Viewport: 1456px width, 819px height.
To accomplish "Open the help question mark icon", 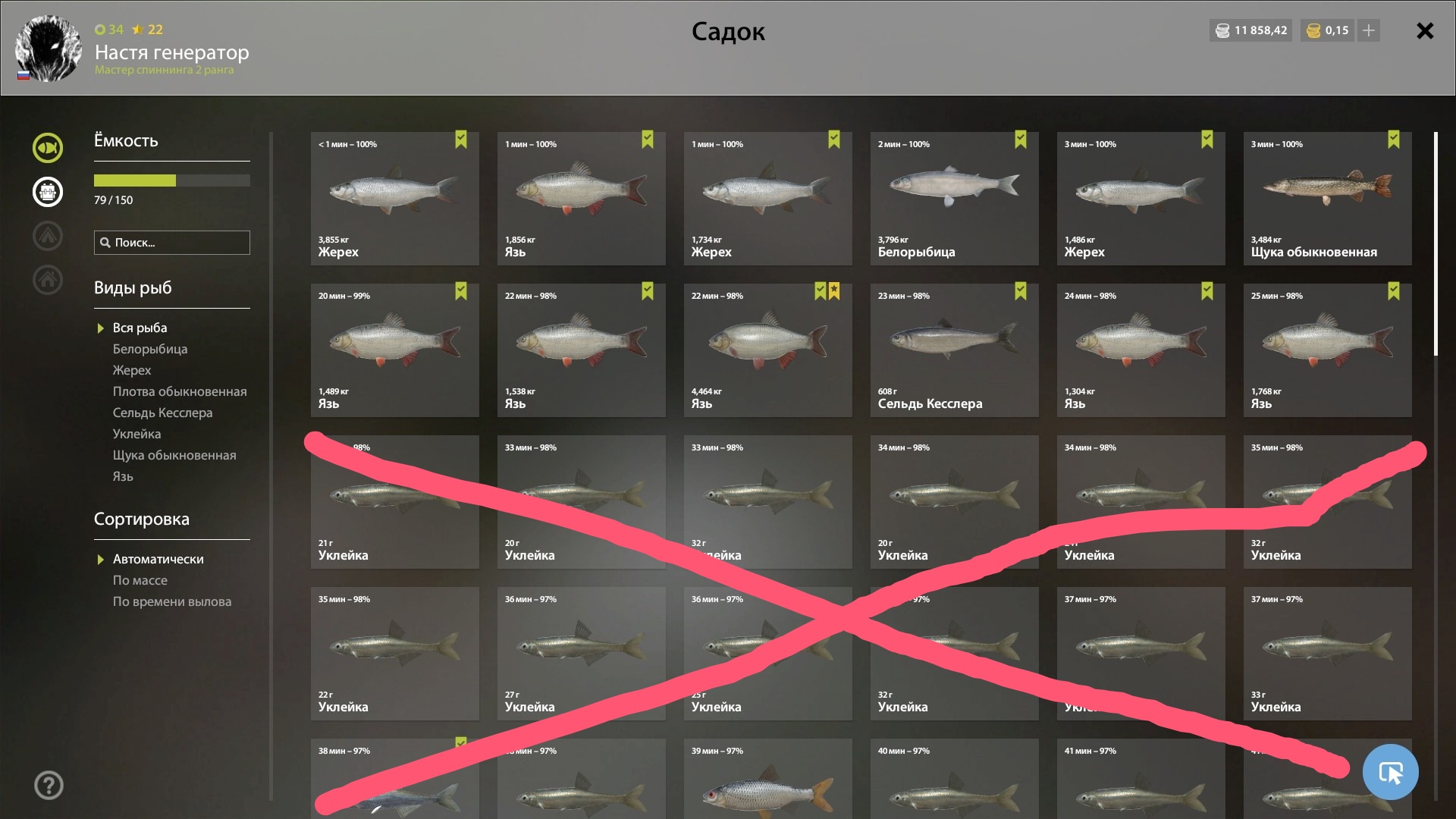I will (49, 785).
